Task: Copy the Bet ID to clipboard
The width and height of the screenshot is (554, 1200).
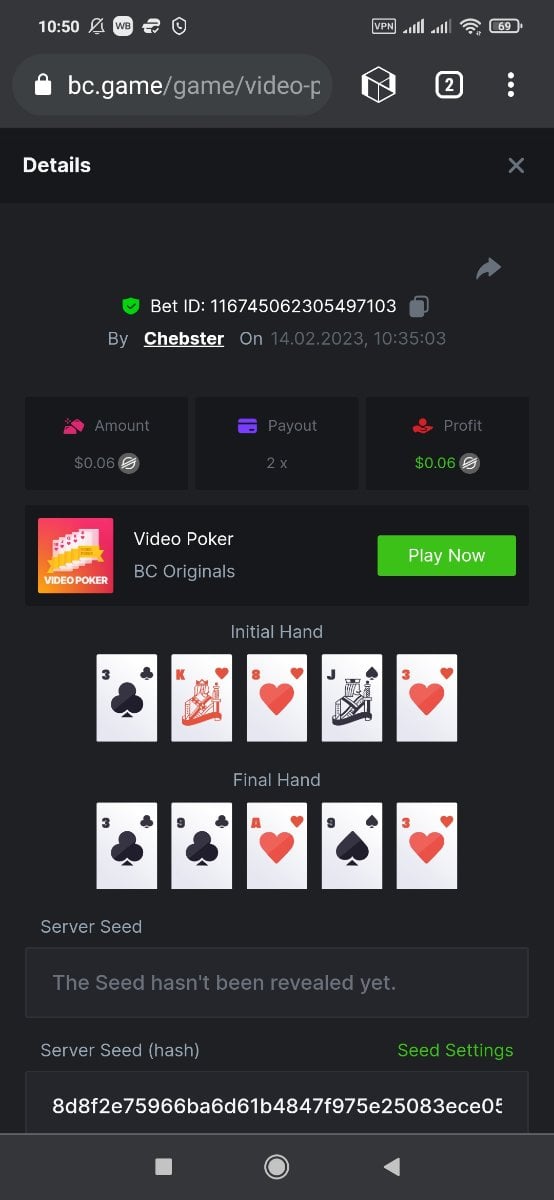Action: pos(420,306)
